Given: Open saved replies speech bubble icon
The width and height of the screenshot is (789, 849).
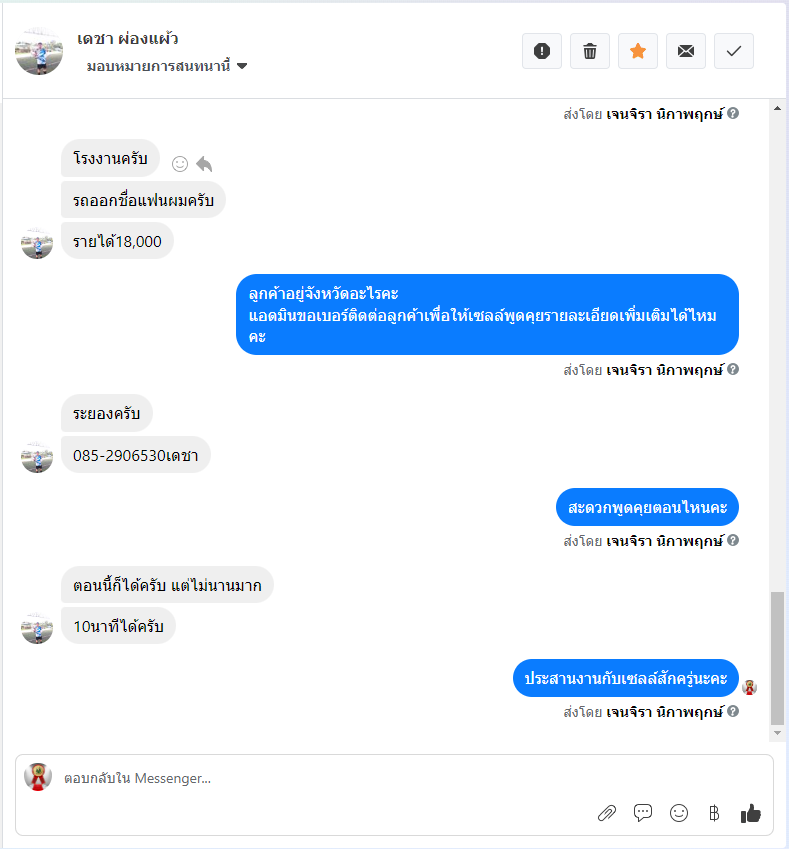Looking at the screenshot, I should pyautogui.click(x=643, y=813).
